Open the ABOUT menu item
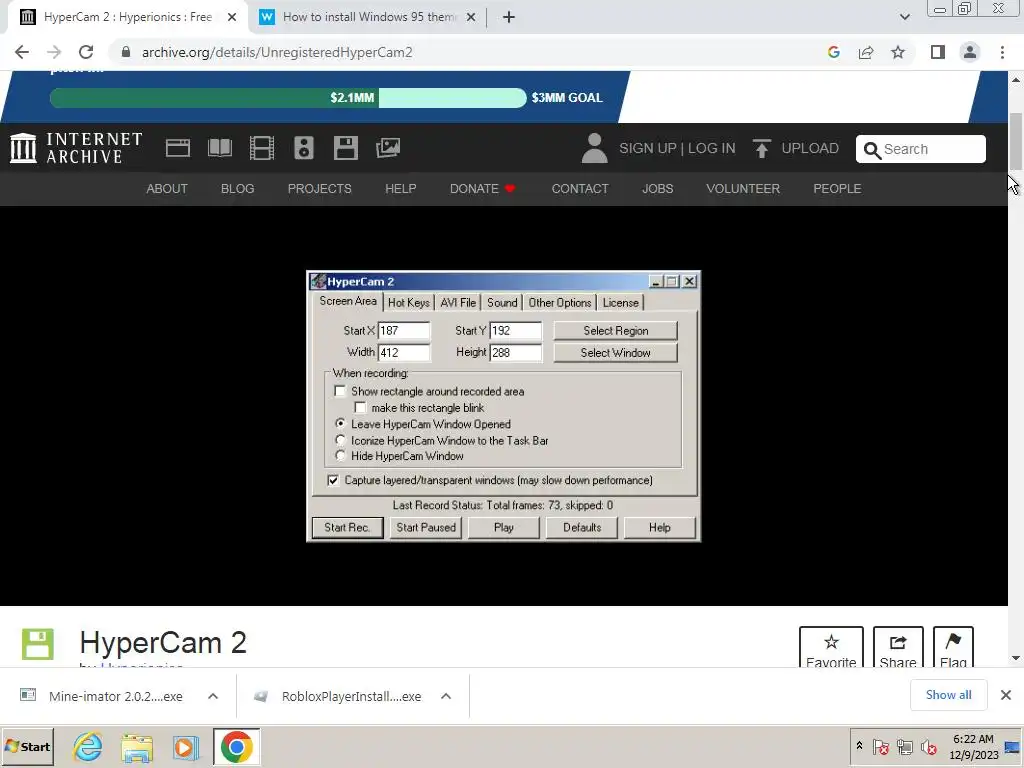 pos(167,189)
